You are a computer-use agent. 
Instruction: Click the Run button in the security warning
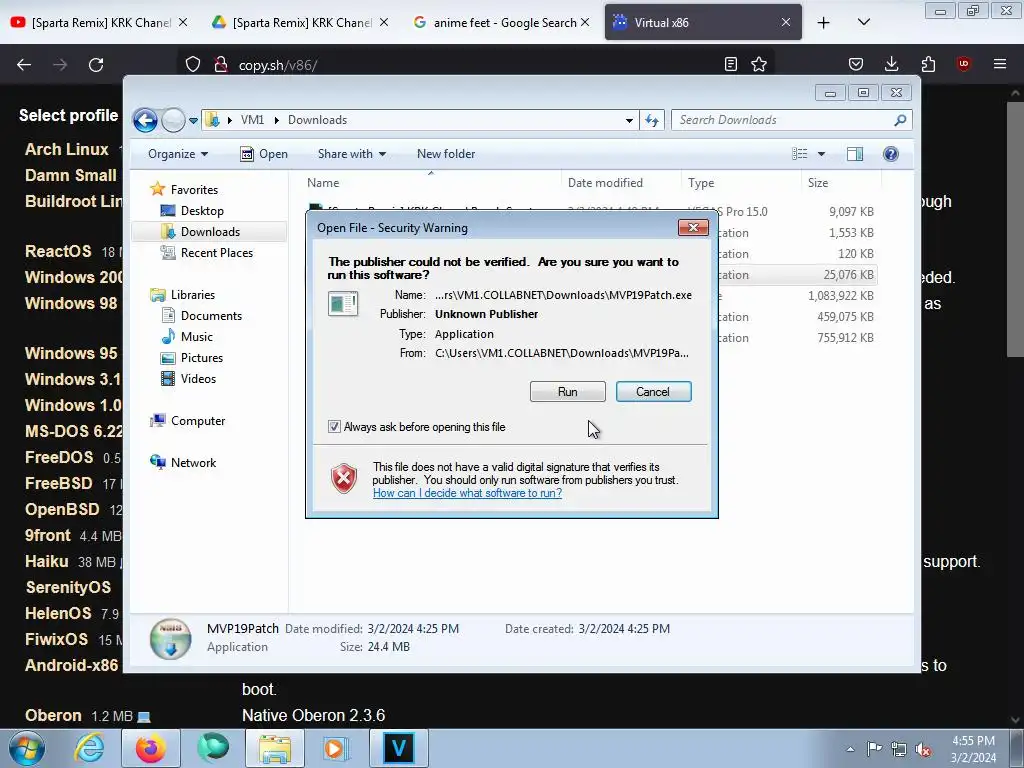click(568, 391)
